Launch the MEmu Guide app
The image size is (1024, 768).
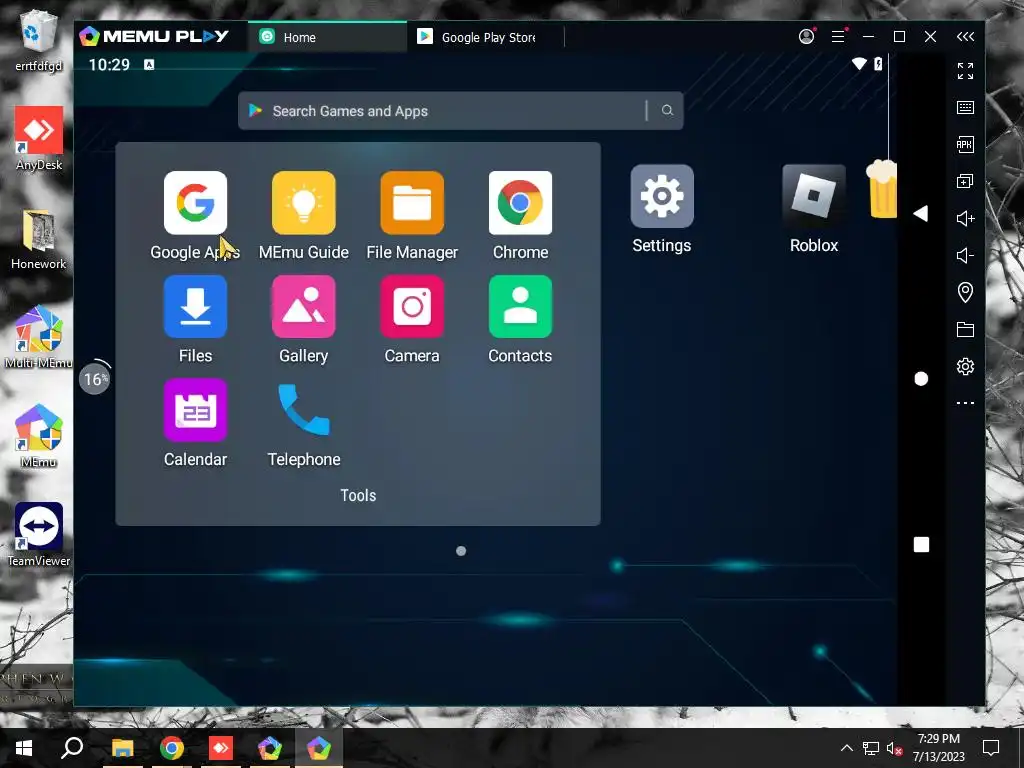tap(304, 203)
